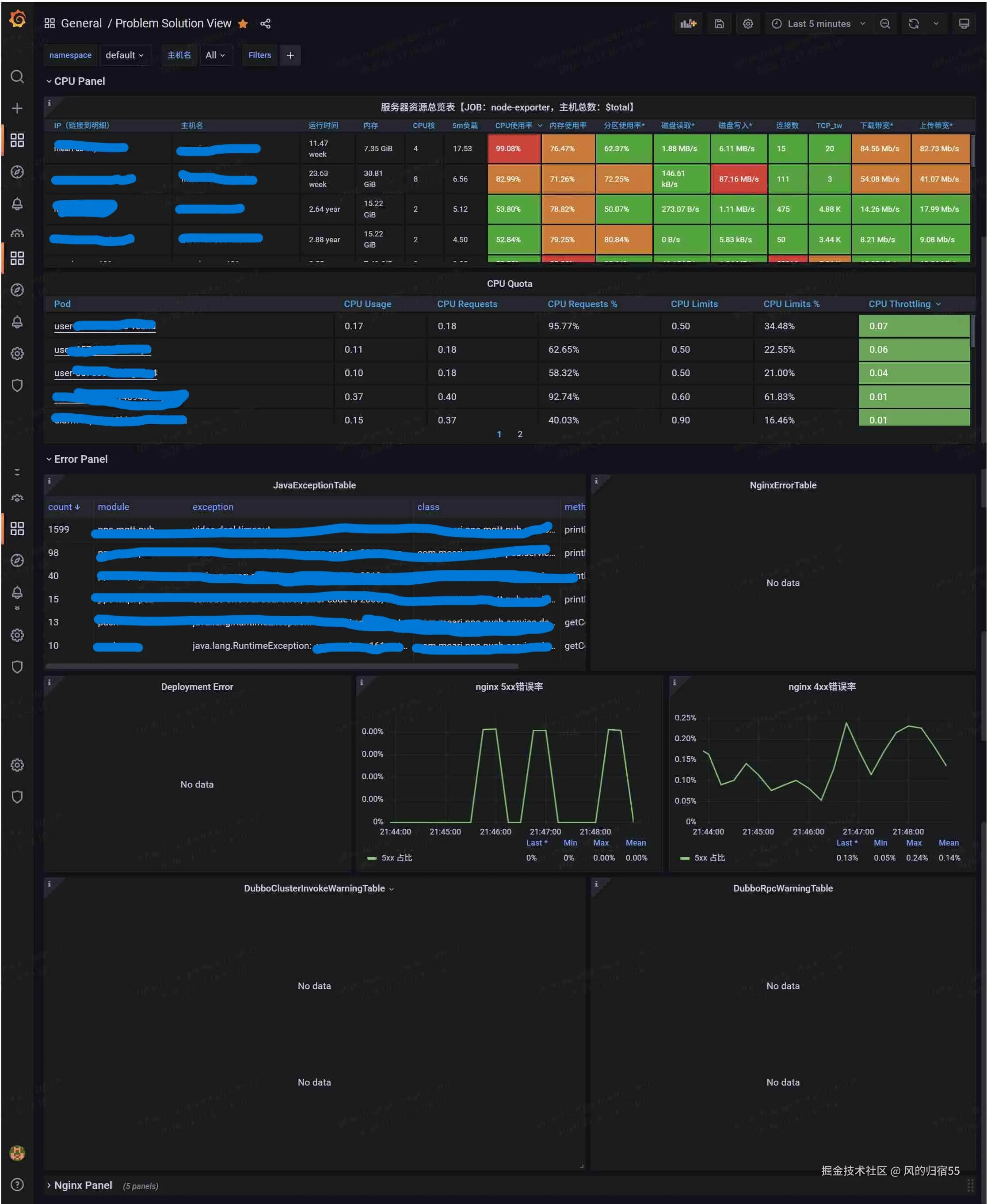Click the share dashboard icon
987x1204 pixels.
265,23
